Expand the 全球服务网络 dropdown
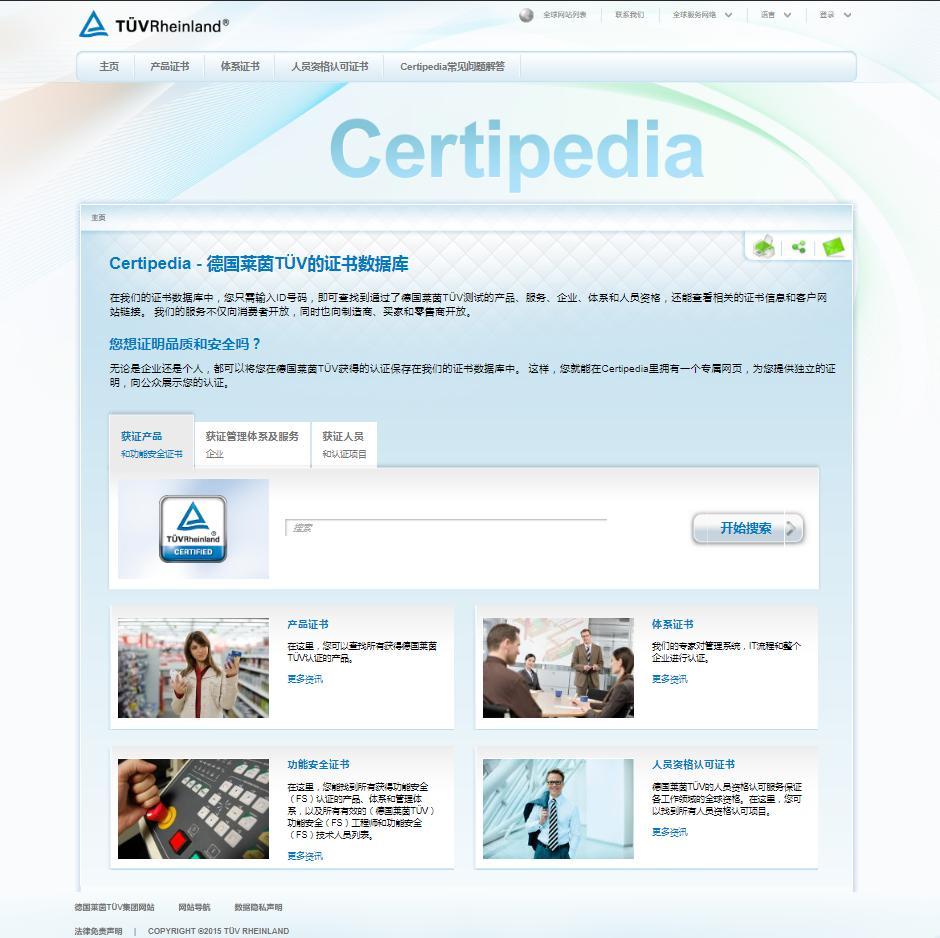Viewport: 940px width, 938px height. point(702,15)
